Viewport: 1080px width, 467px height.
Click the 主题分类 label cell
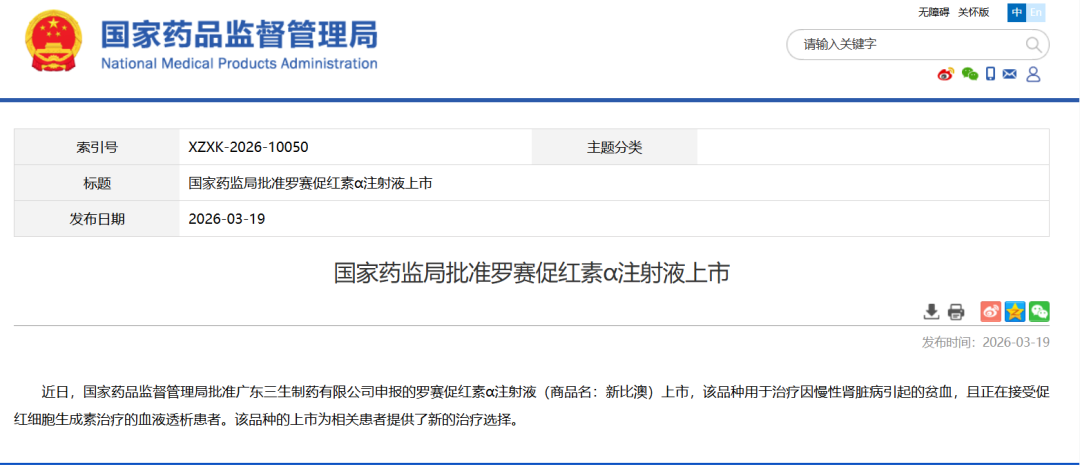point(614,147)
